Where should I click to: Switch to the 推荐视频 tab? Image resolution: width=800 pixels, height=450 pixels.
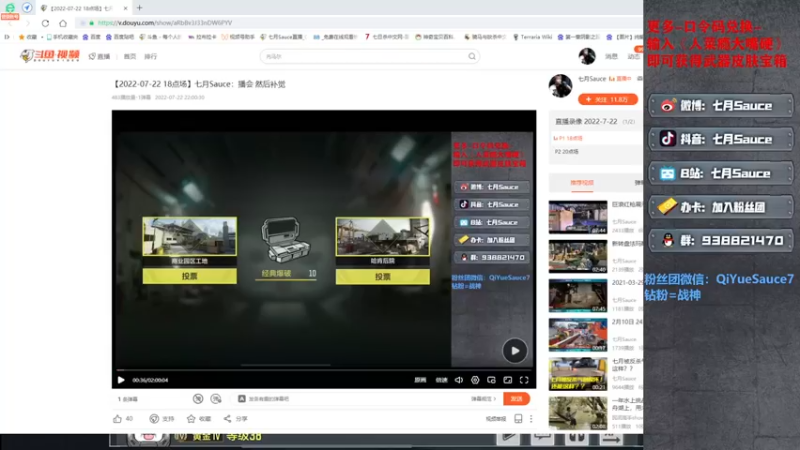pyautogui.click(x=582, y=183)
